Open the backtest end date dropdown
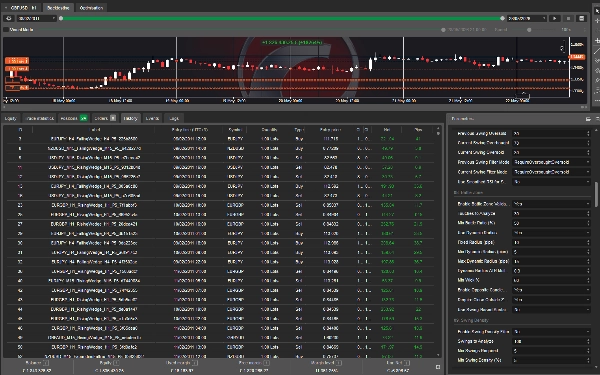Screen dimensions: 600x375 (527, 18)
